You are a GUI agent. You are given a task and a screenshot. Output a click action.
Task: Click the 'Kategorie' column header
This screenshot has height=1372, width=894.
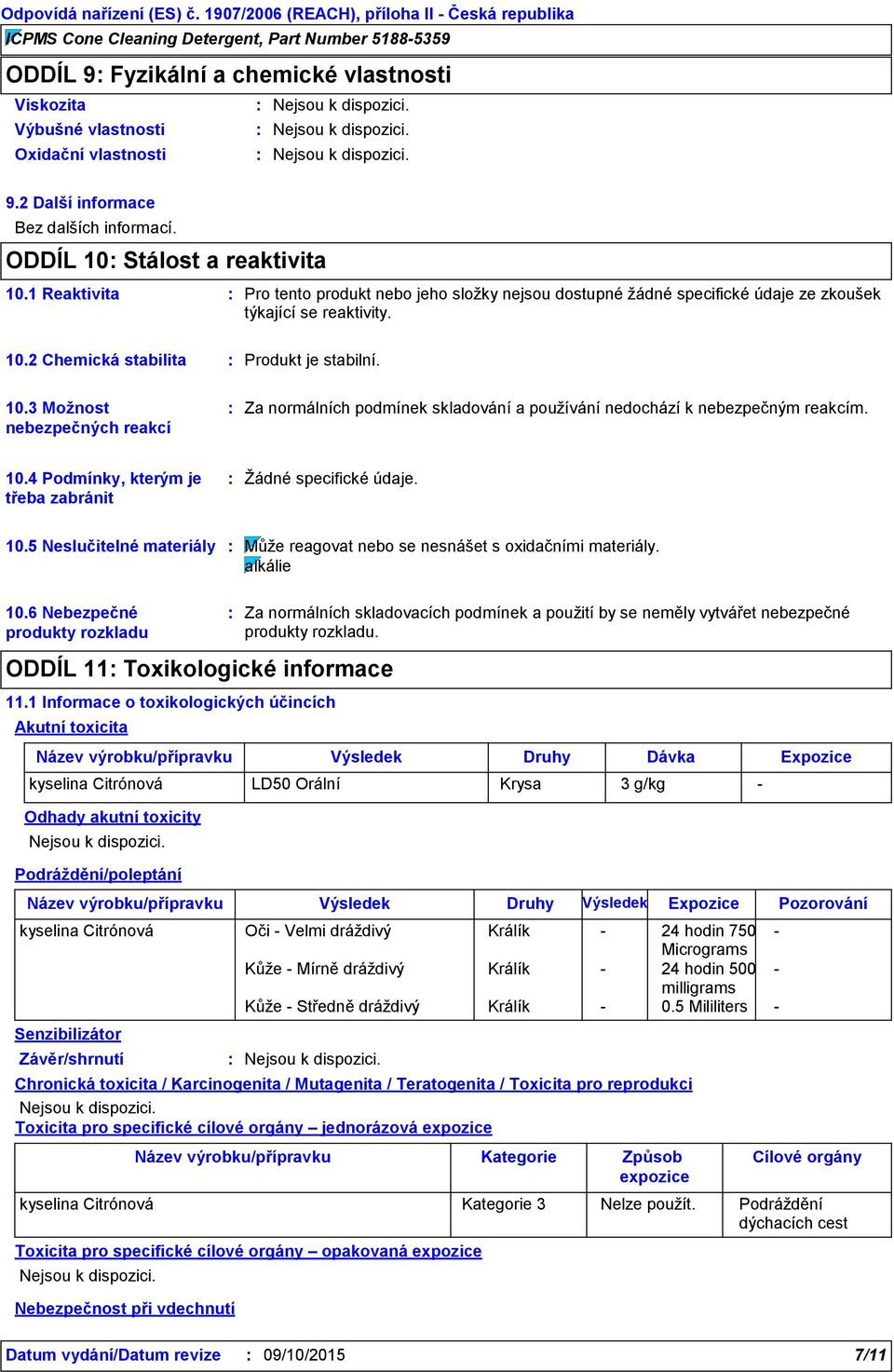519,1158
